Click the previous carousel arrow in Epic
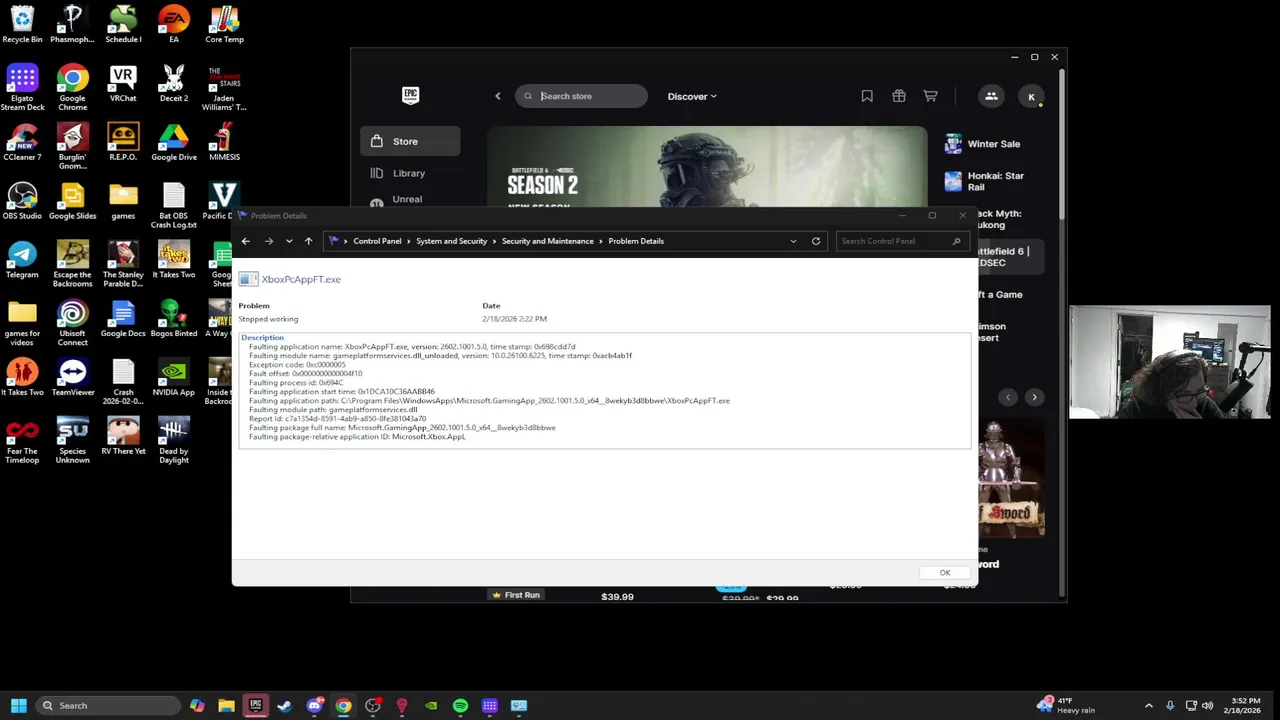The image size is (1280, 720). click(1008, 397)
